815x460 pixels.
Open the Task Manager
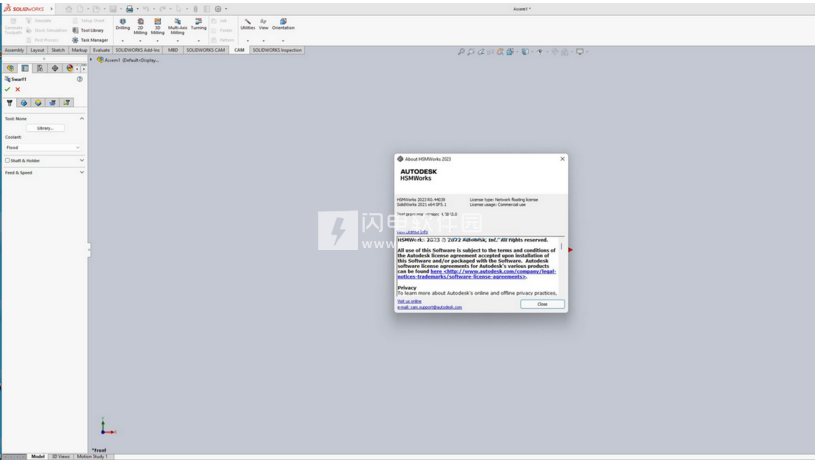click(90, 40)
